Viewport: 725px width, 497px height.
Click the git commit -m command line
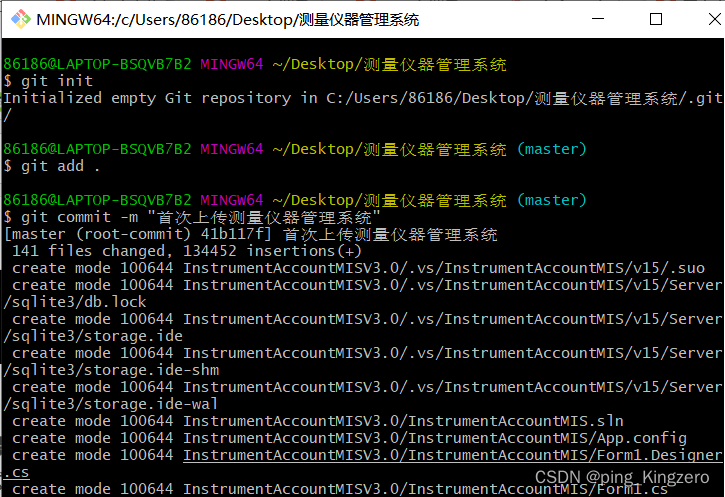(x=192, y=217)
